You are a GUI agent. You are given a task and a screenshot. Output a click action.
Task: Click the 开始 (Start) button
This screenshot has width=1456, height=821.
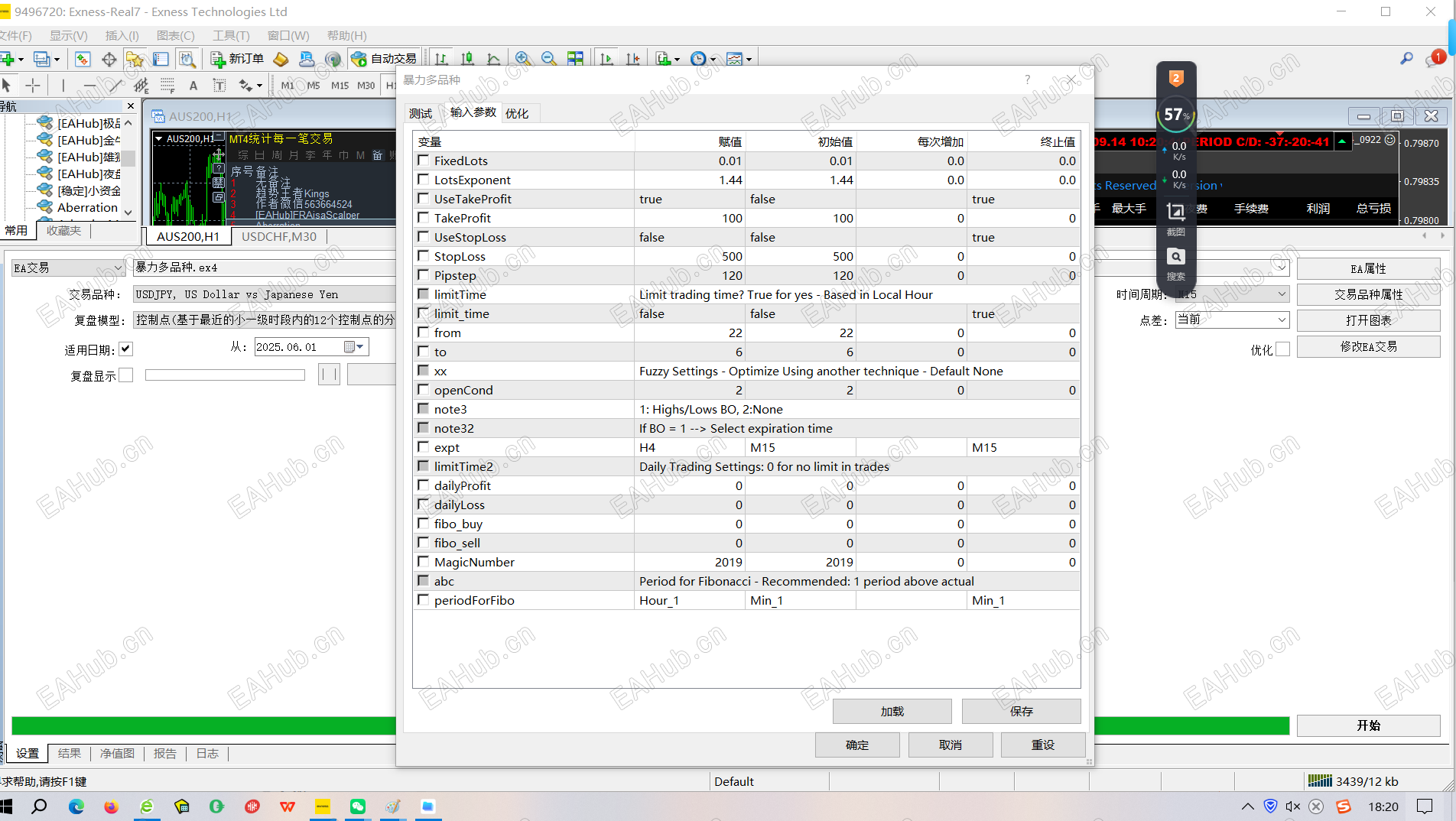[x=1369, y=725]
